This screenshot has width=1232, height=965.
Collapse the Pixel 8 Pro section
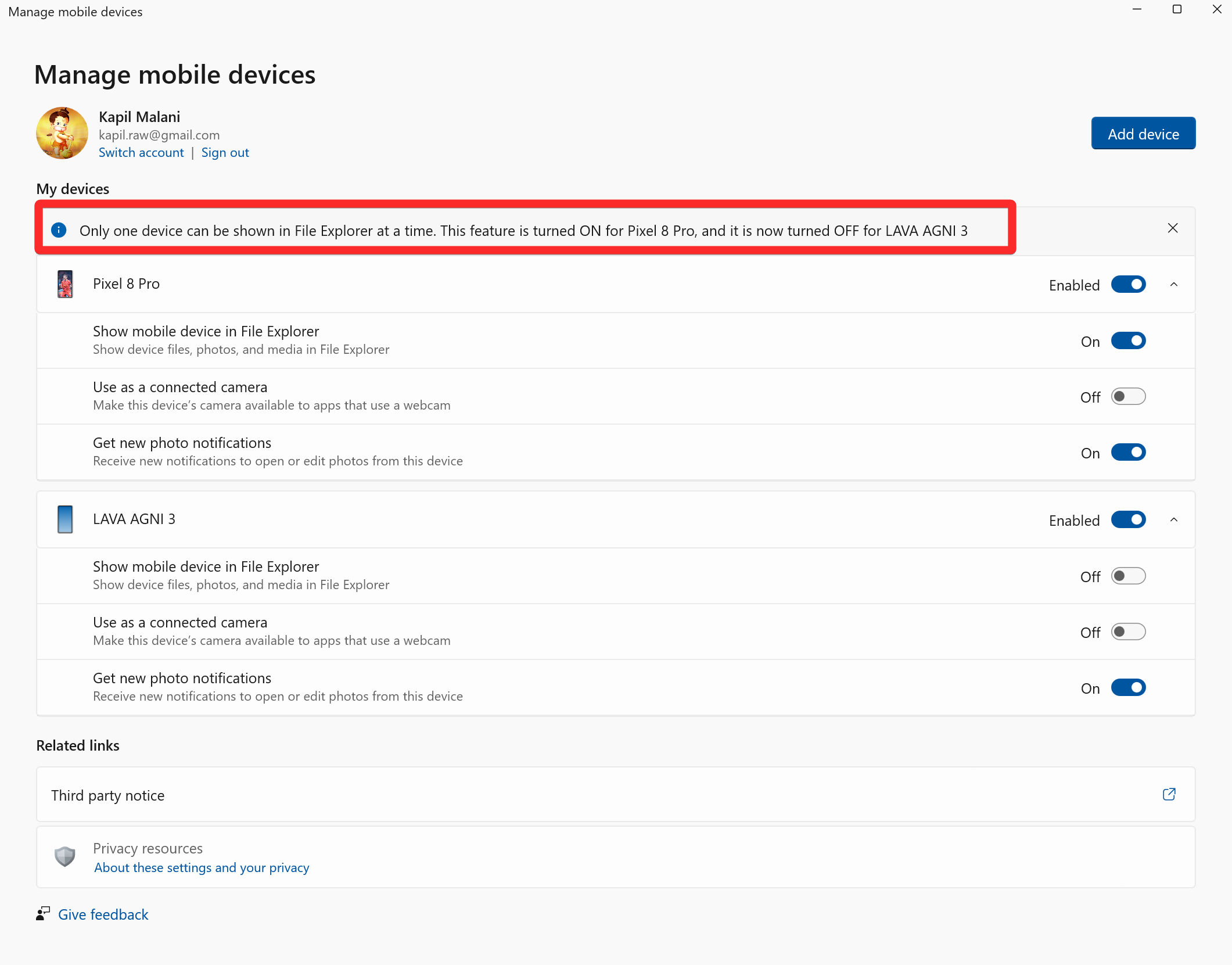1173,285
